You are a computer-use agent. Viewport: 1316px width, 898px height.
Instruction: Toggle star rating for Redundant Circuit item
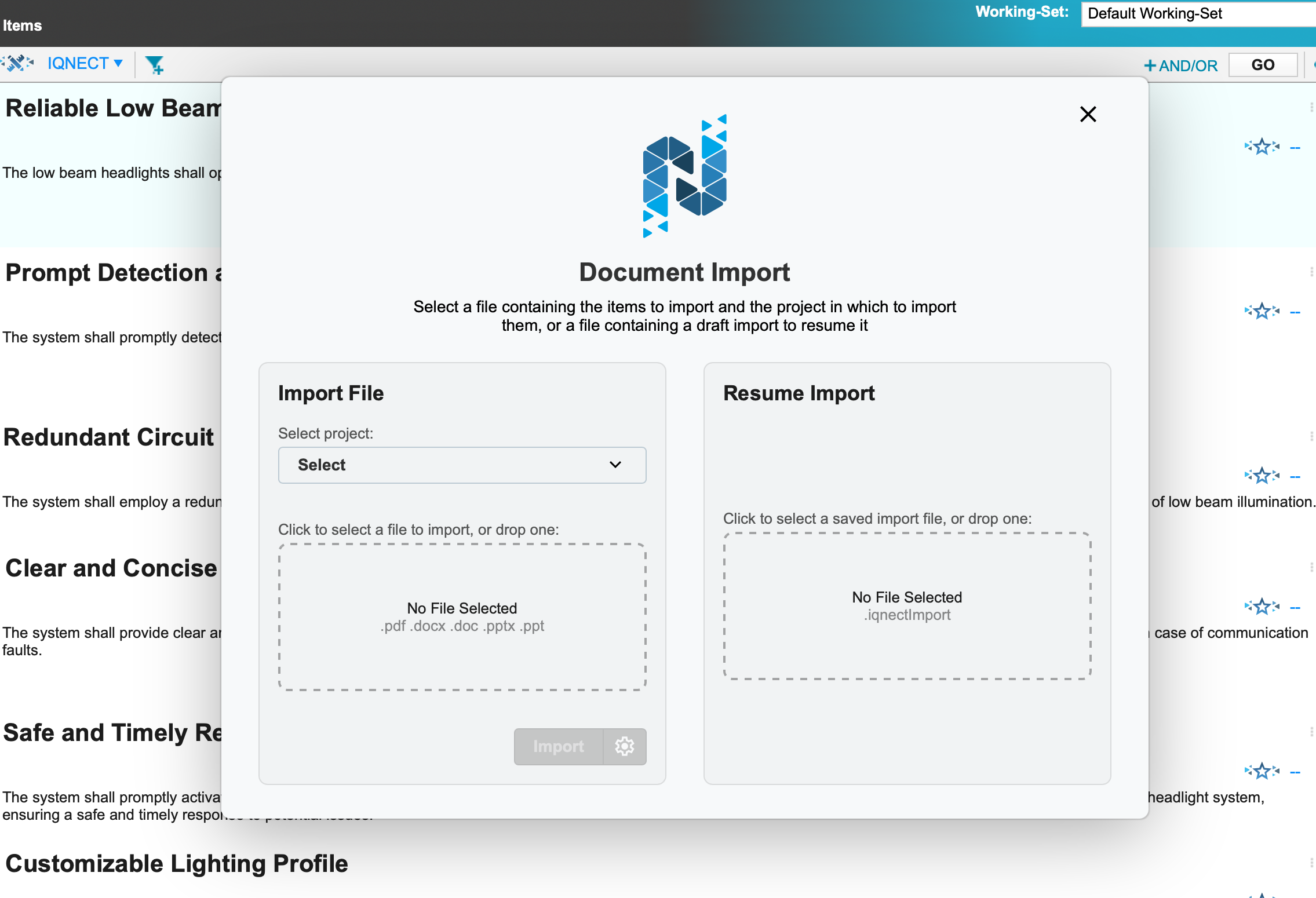point(1262,476)
